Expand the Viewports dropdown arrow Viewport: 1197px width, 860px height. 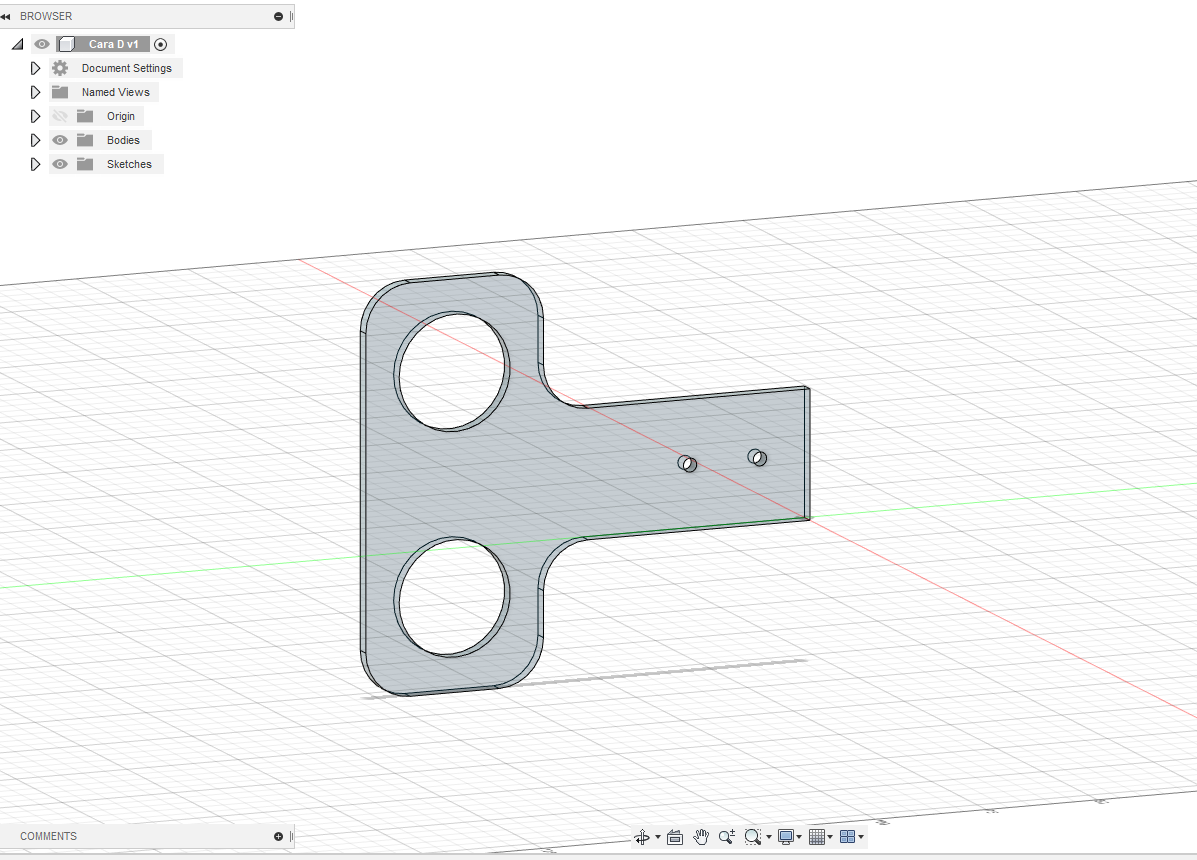tap(861, 837)
